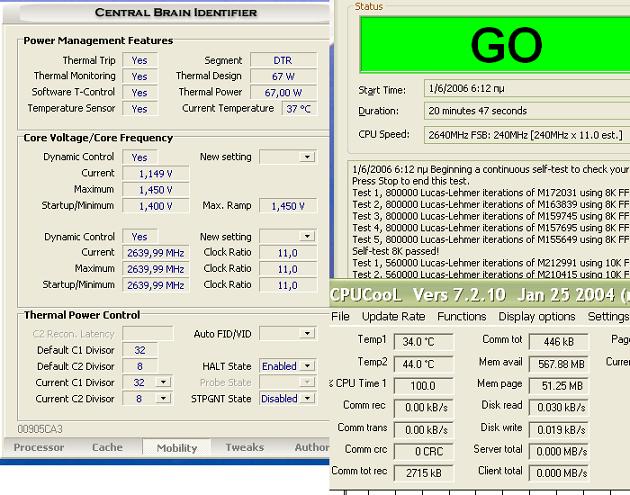The height and width of the screenshot is (495, 630).
Task: Open the Display options menu in CPUCool
Action: tap(537, 317)
